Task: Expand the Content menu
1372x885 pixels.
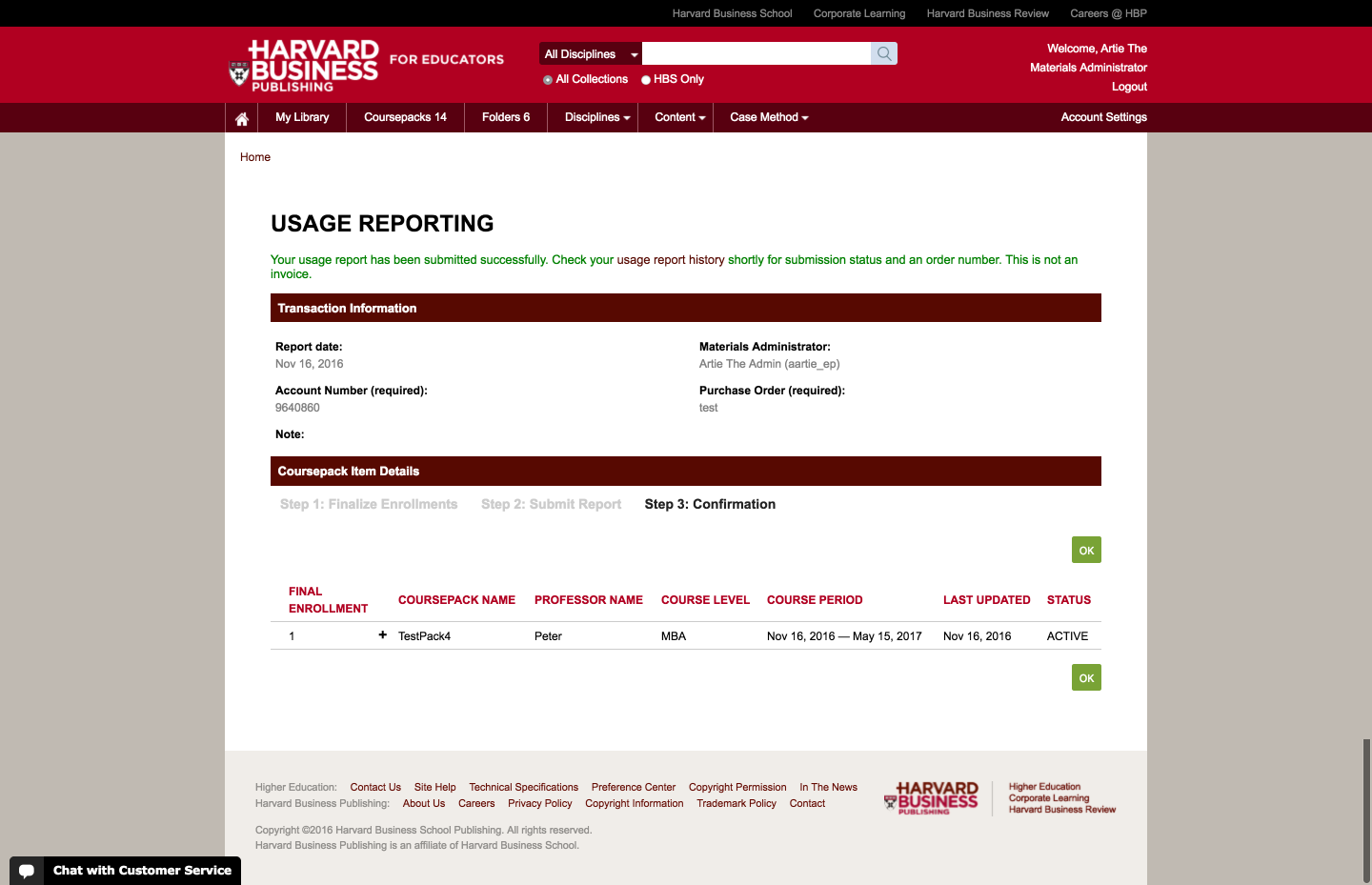Action: [680, 117]
